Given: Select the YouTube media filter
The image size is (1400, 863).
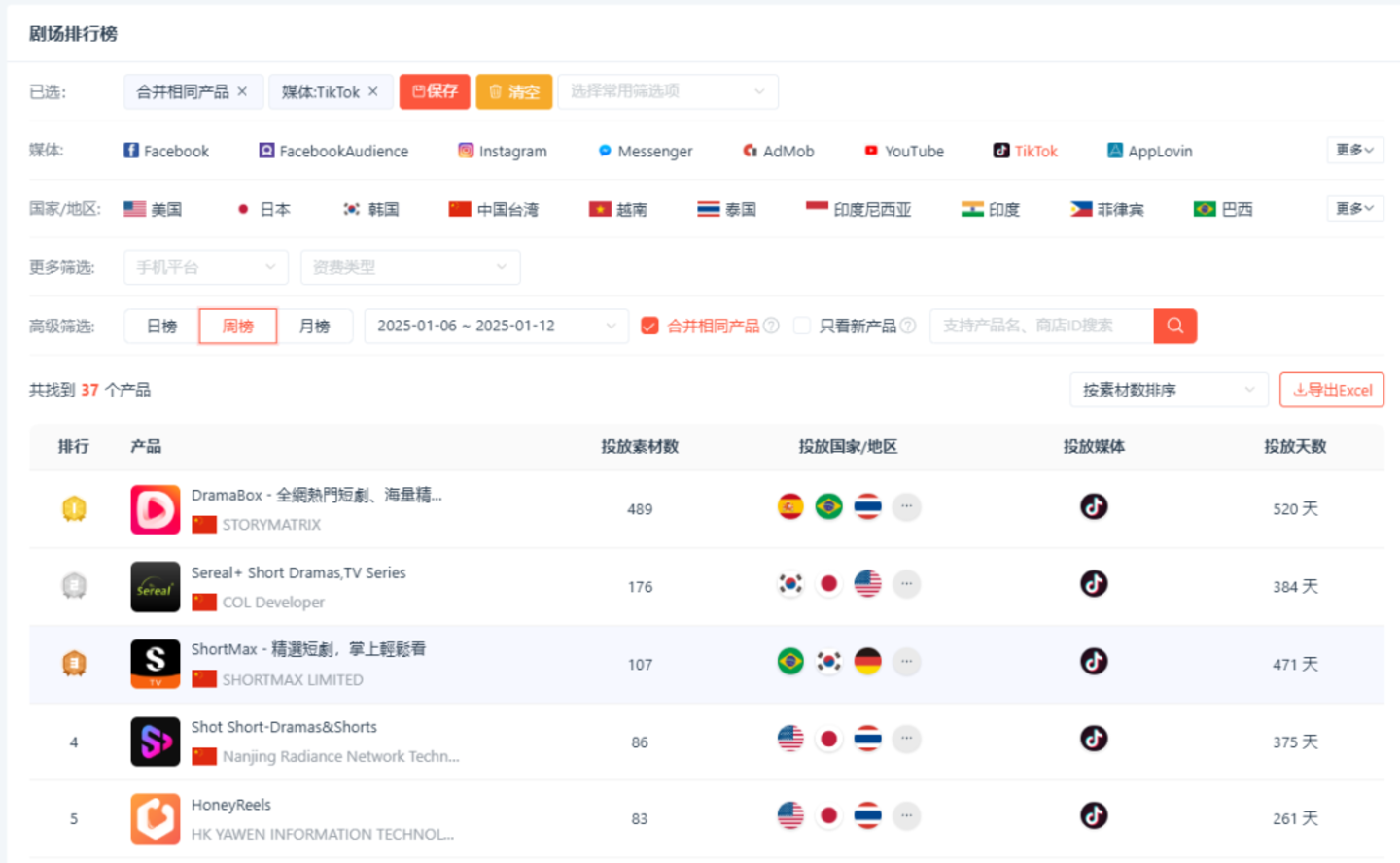Looking at the screenshot, I should (904, 151).
